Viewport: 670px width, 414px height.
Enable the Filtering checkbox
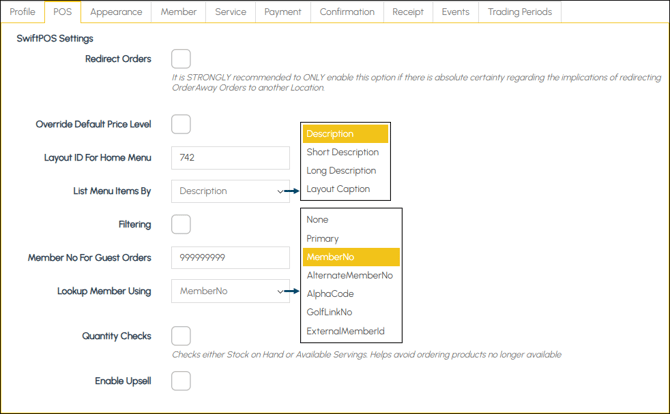181,224
